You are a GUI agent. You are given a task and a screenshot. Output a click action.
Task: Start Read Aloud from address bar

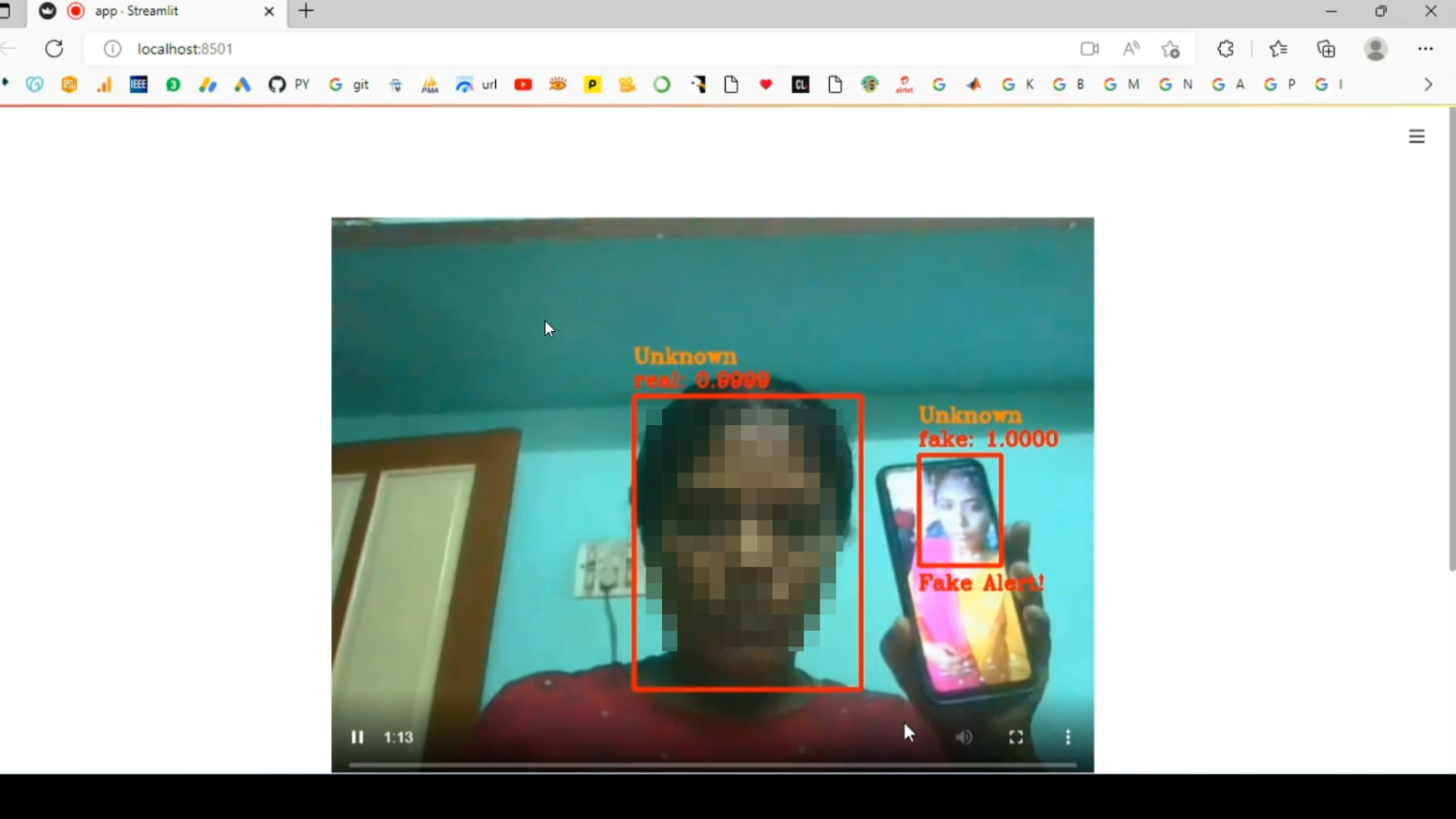(x=1131, y=49)
